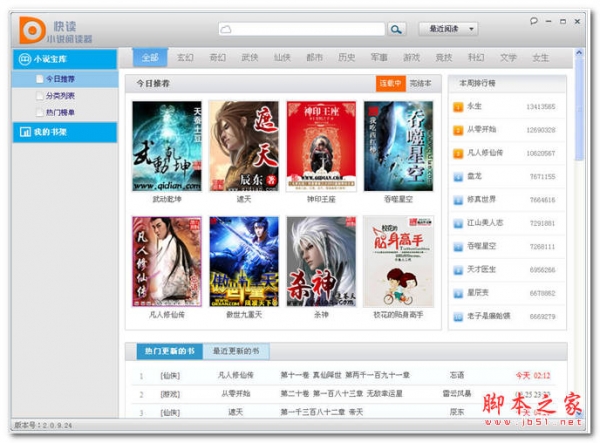
Task: Open the 傲世九重天 book cover
Action: (244, 262)
